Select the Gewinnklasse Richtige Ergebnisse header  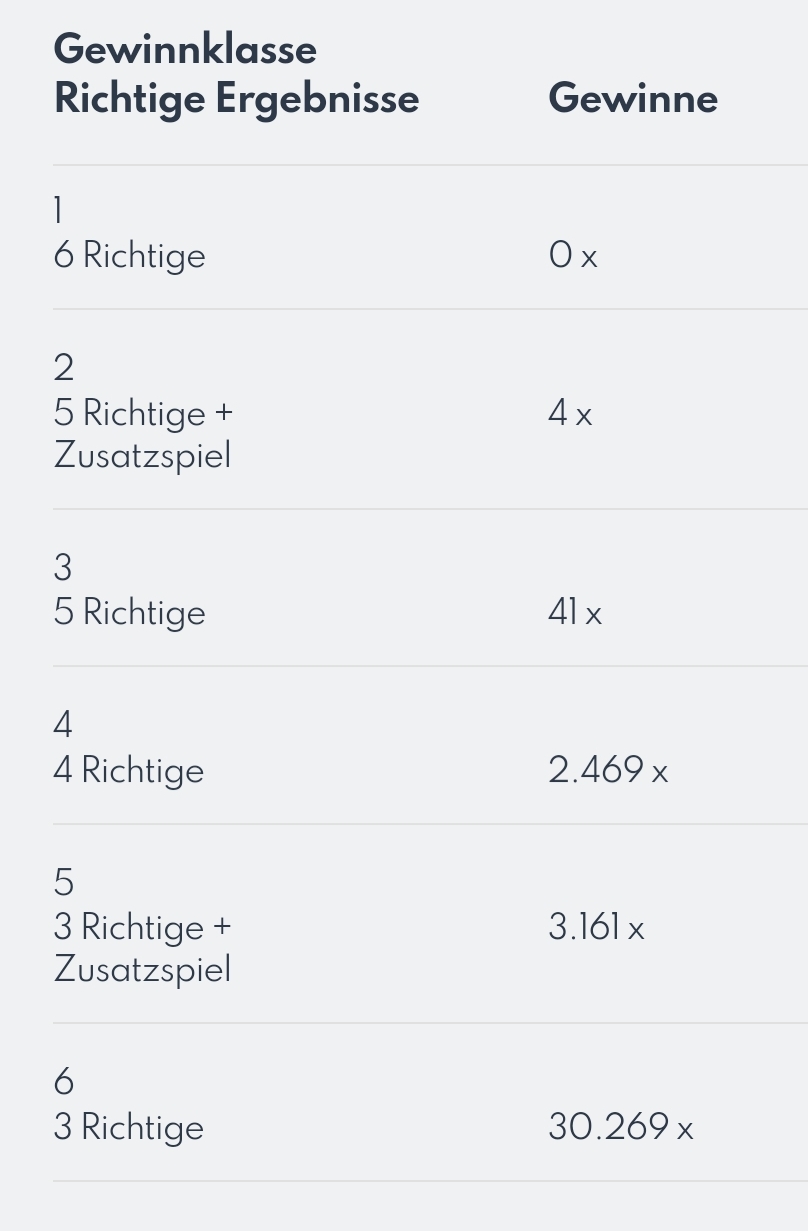pyautogui.click(x=236, y=74)
